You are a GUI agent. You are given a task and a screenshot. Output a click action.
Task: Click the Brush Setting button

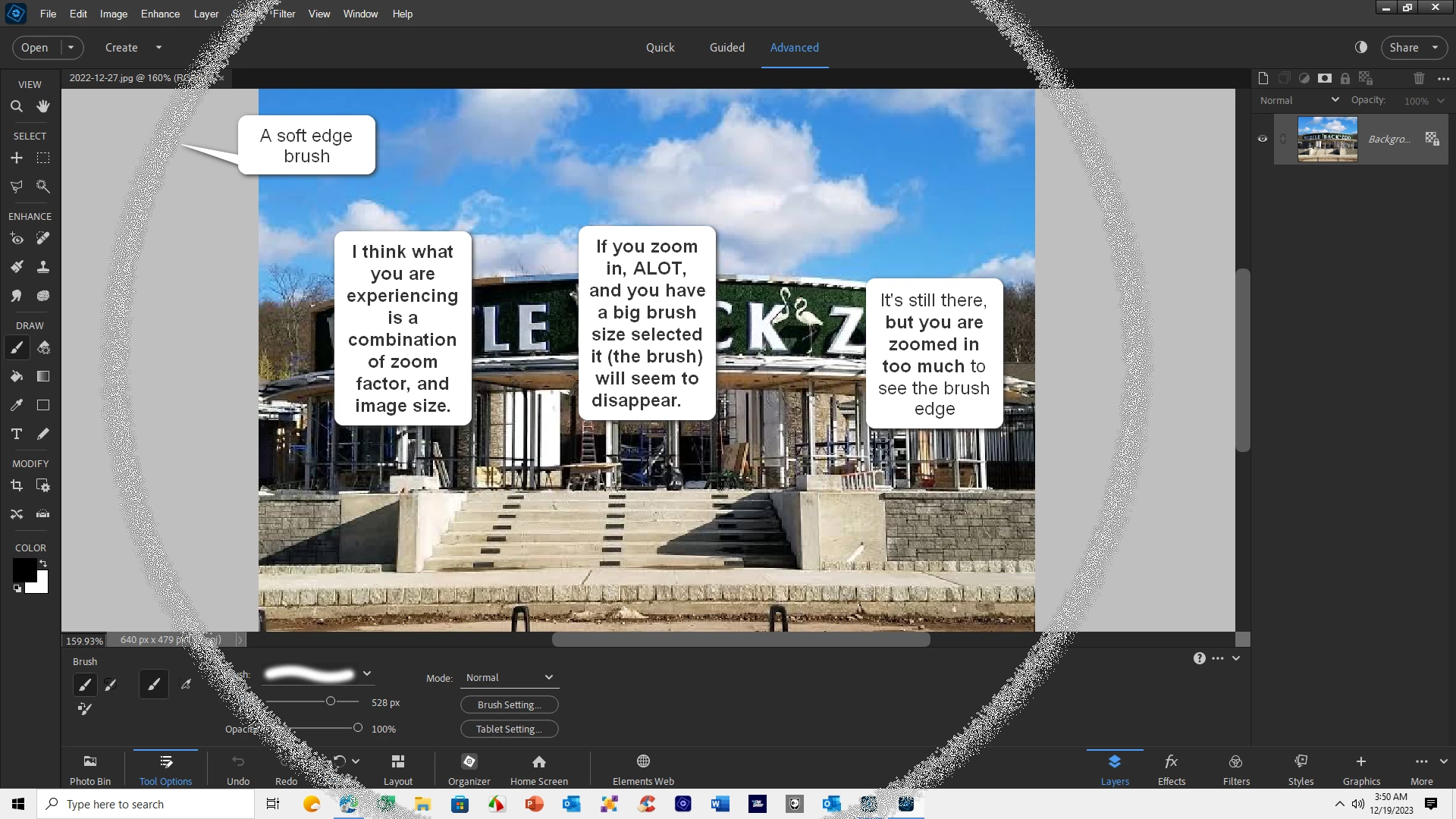tap(509, 704)
